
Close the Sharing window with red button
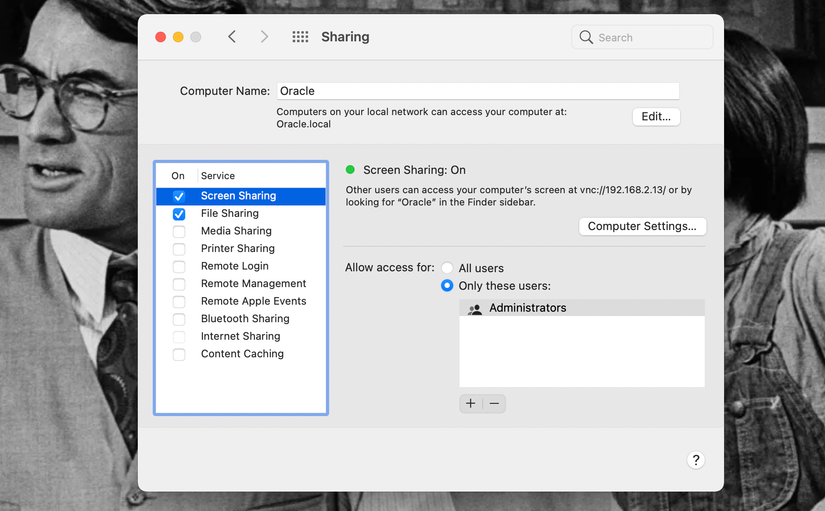point(160,37)
